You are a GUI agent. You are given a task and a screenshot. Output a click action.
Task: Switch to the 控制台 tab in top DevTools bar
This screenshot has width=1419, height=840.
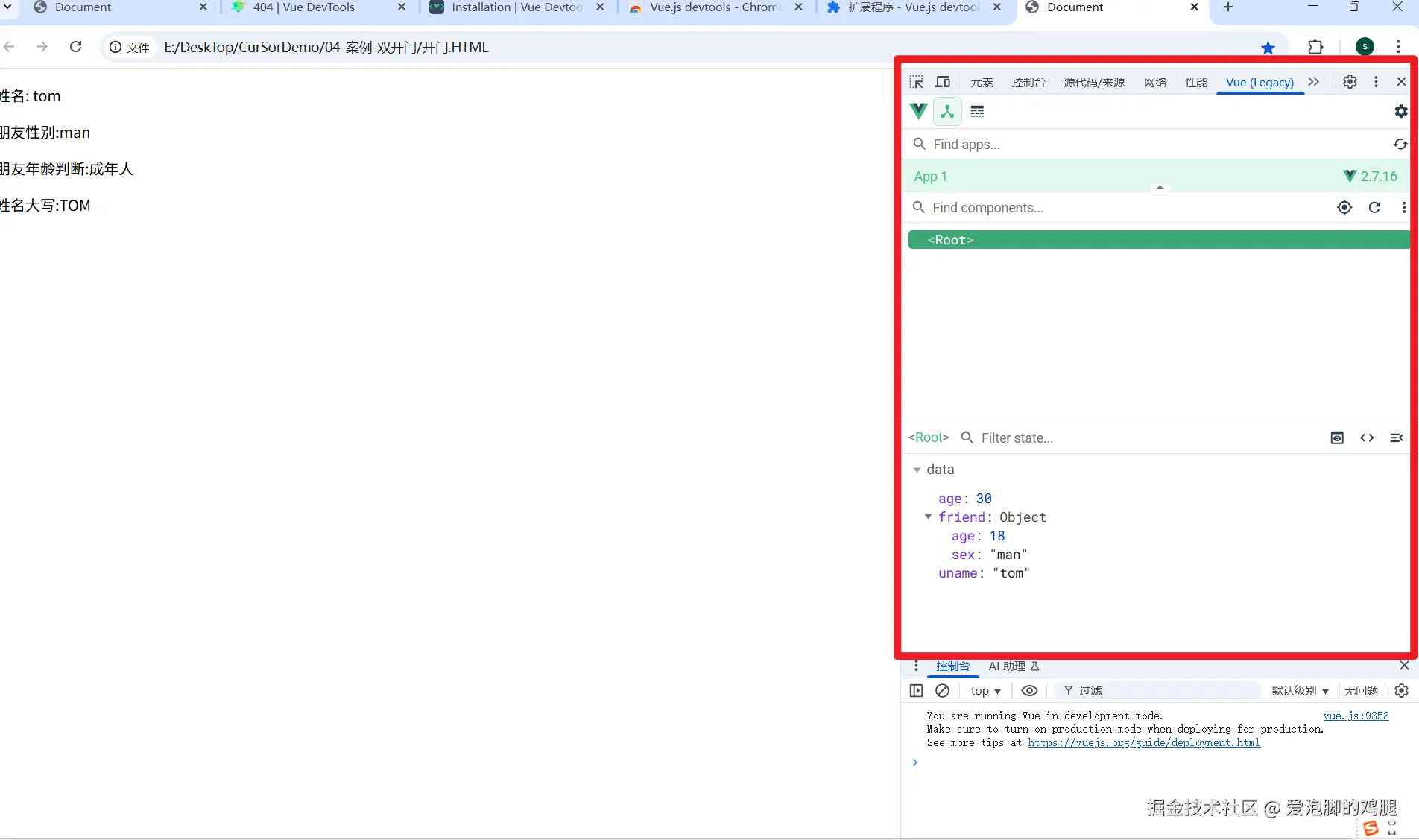pyautogui.click(x=1028, y=82)
